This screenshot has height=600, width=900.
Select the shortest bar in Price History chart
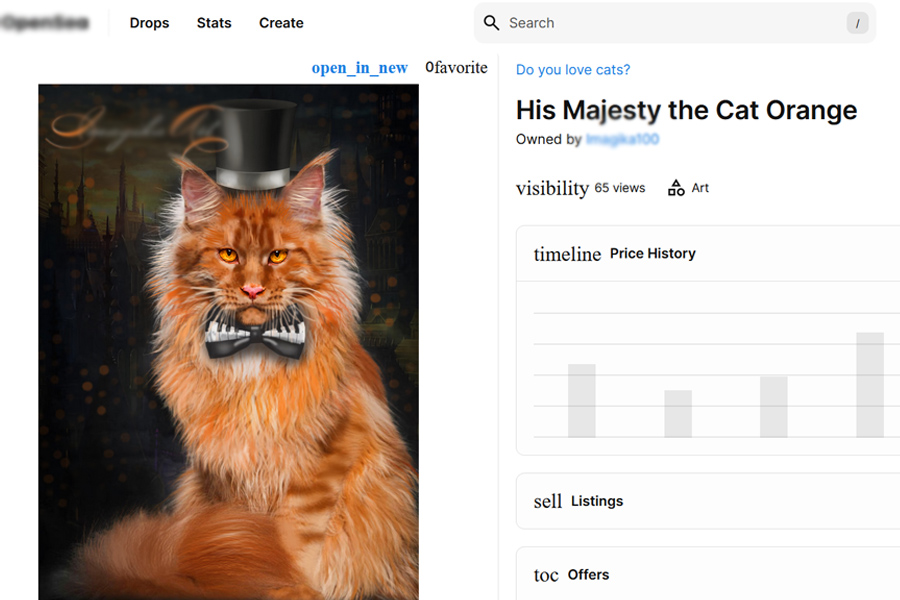678,414
